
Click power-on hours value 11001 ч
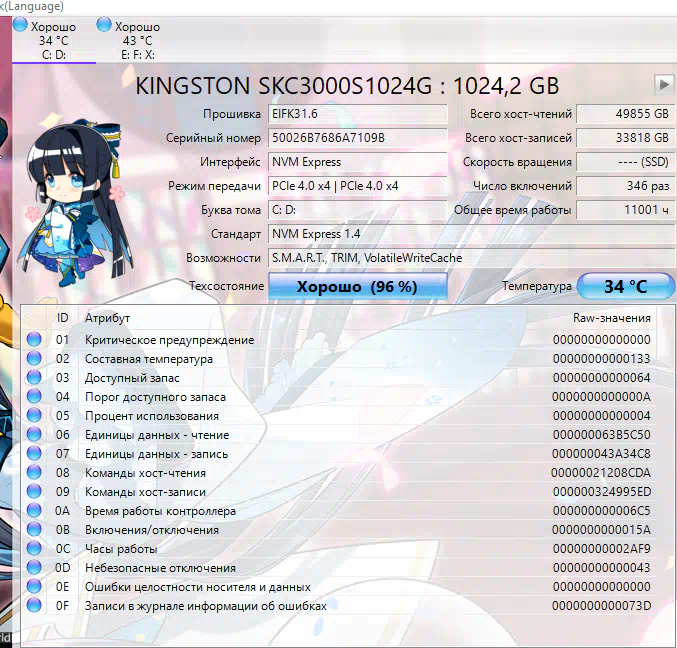tap(625, 210)
